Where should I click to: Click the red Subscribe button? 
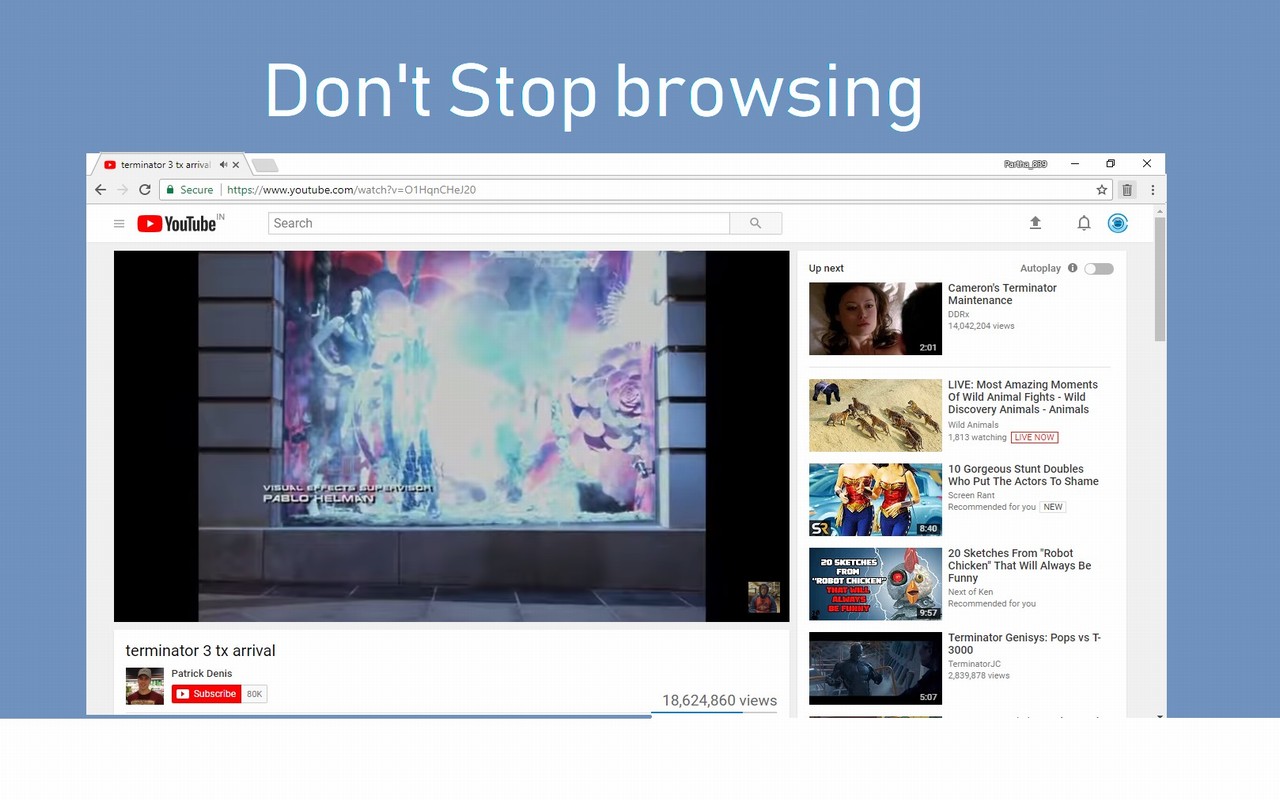tap(207, 694)
